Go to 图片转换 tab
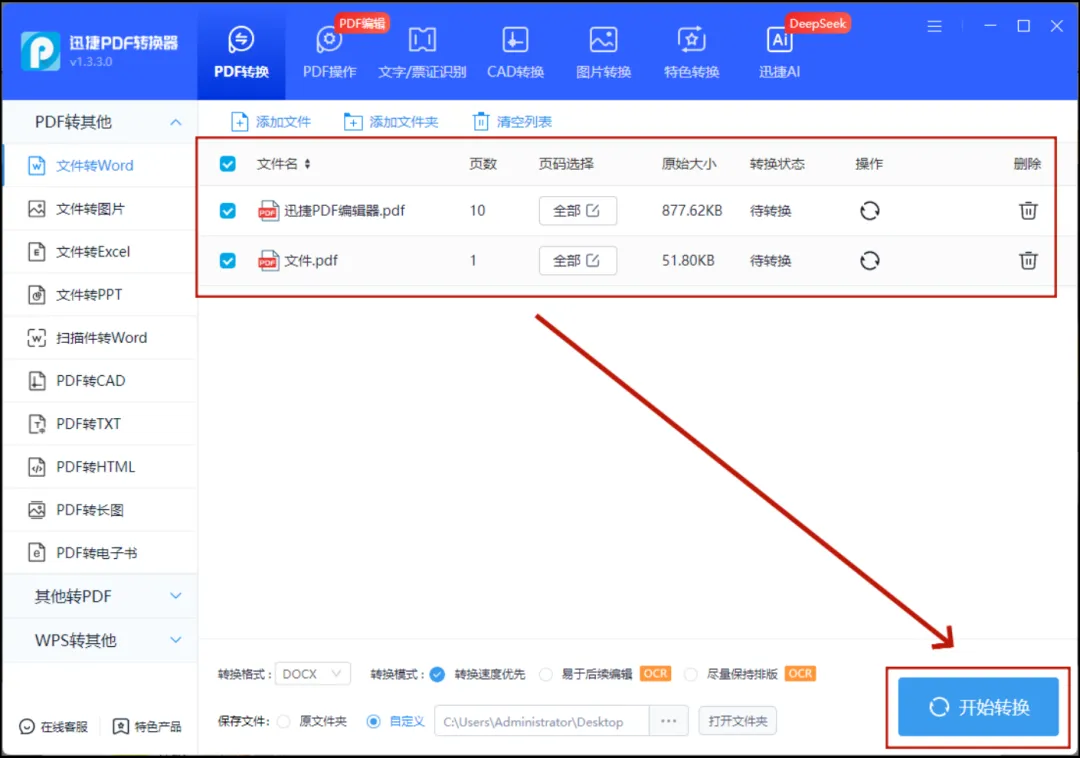This screenshot has height=758, width=1080. (603, 52)
